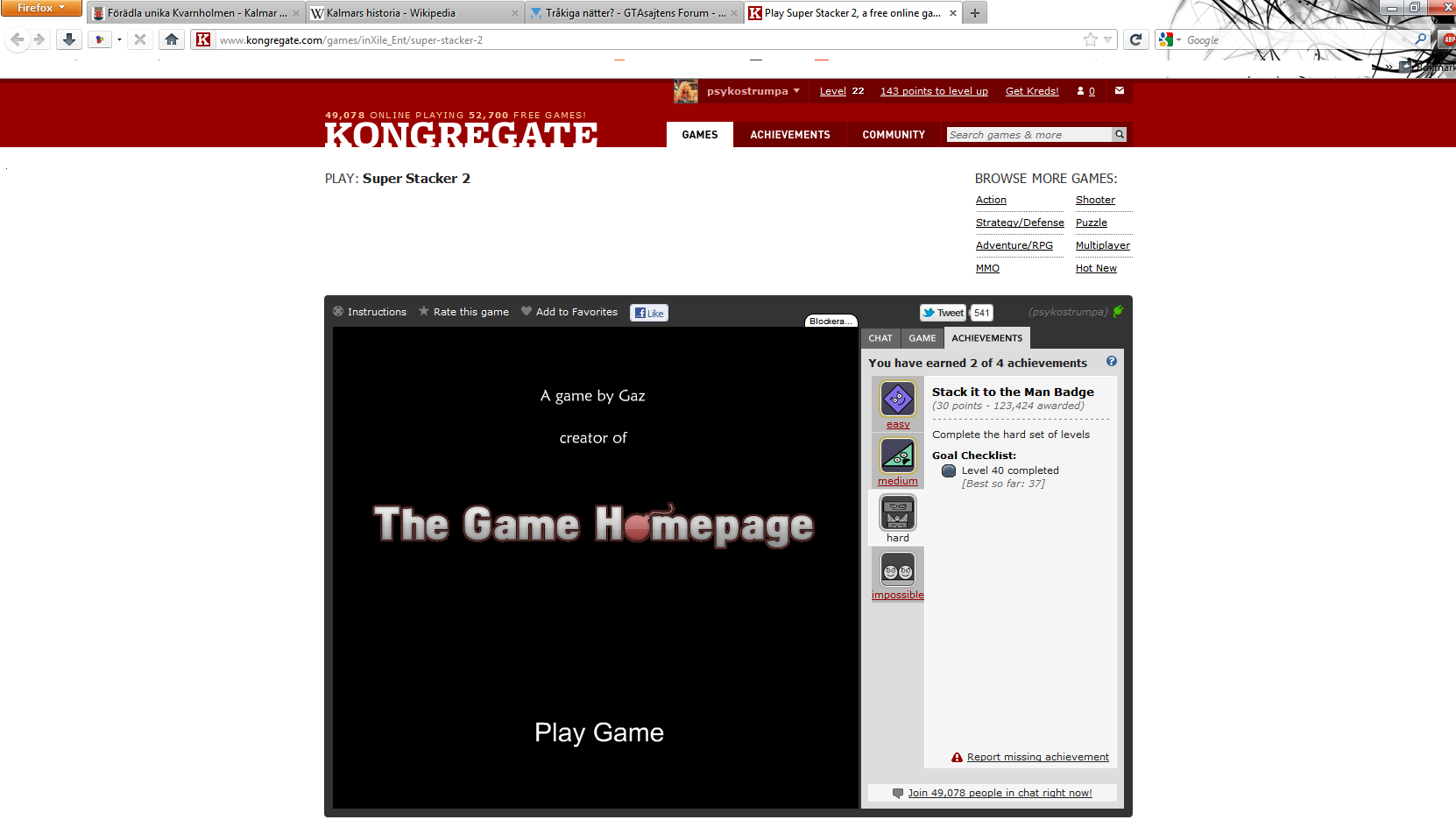Reload the current page
1456x834 pixels.
pyautogui.click(x=1136, y=39)
